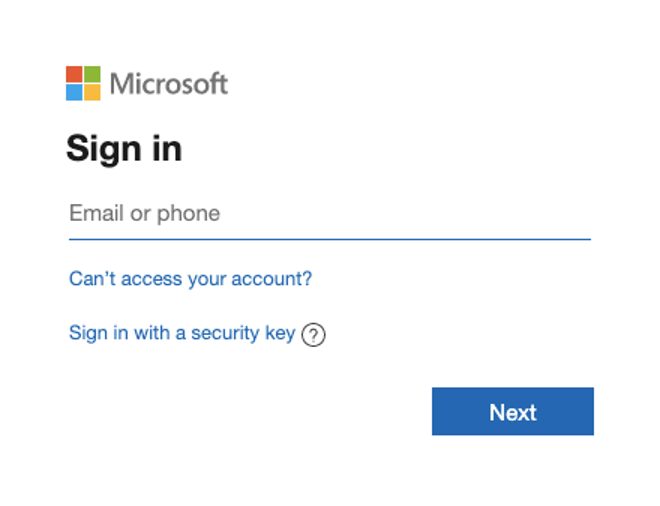
Task: Click the Email or phone placeholder text
Action: [144, 213]
